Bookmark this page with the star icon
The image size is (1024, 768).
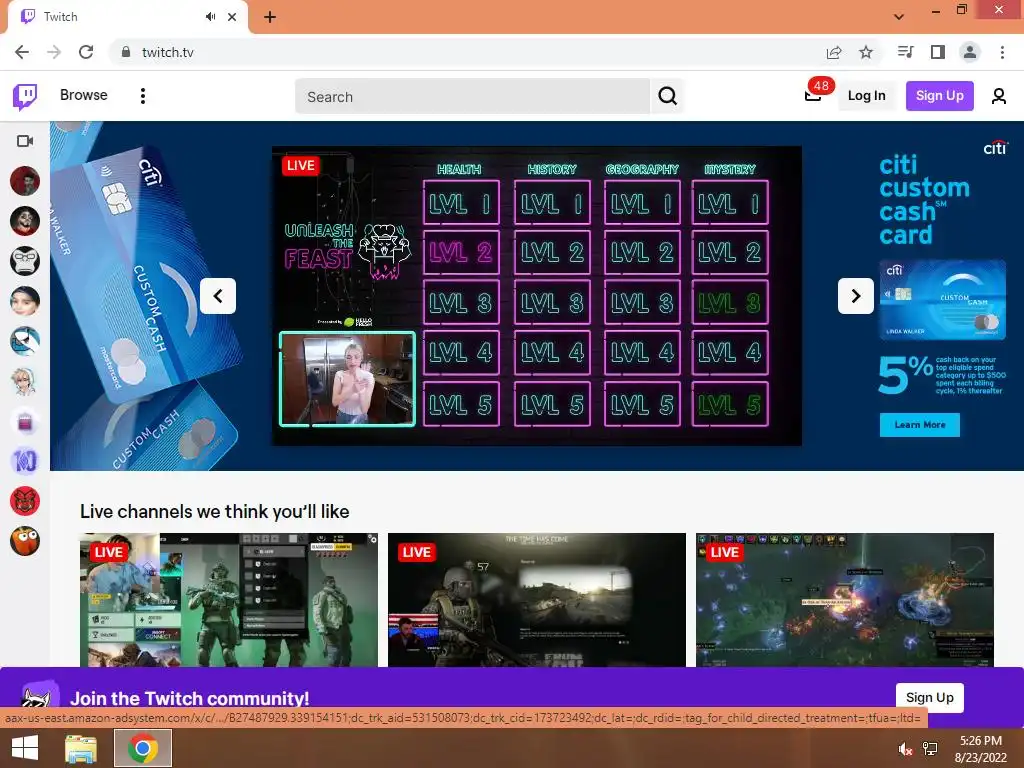(866, 52)
